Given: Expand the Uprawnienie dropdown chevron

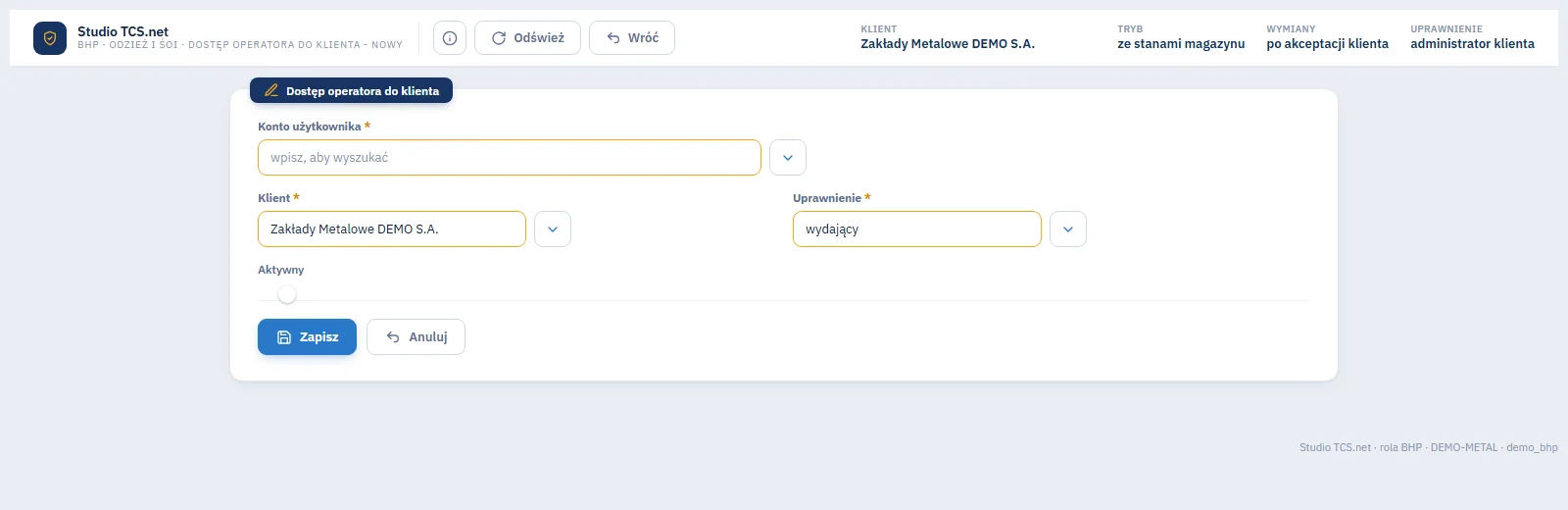Looking at the screenshot, I should [x=1068, y=229].
